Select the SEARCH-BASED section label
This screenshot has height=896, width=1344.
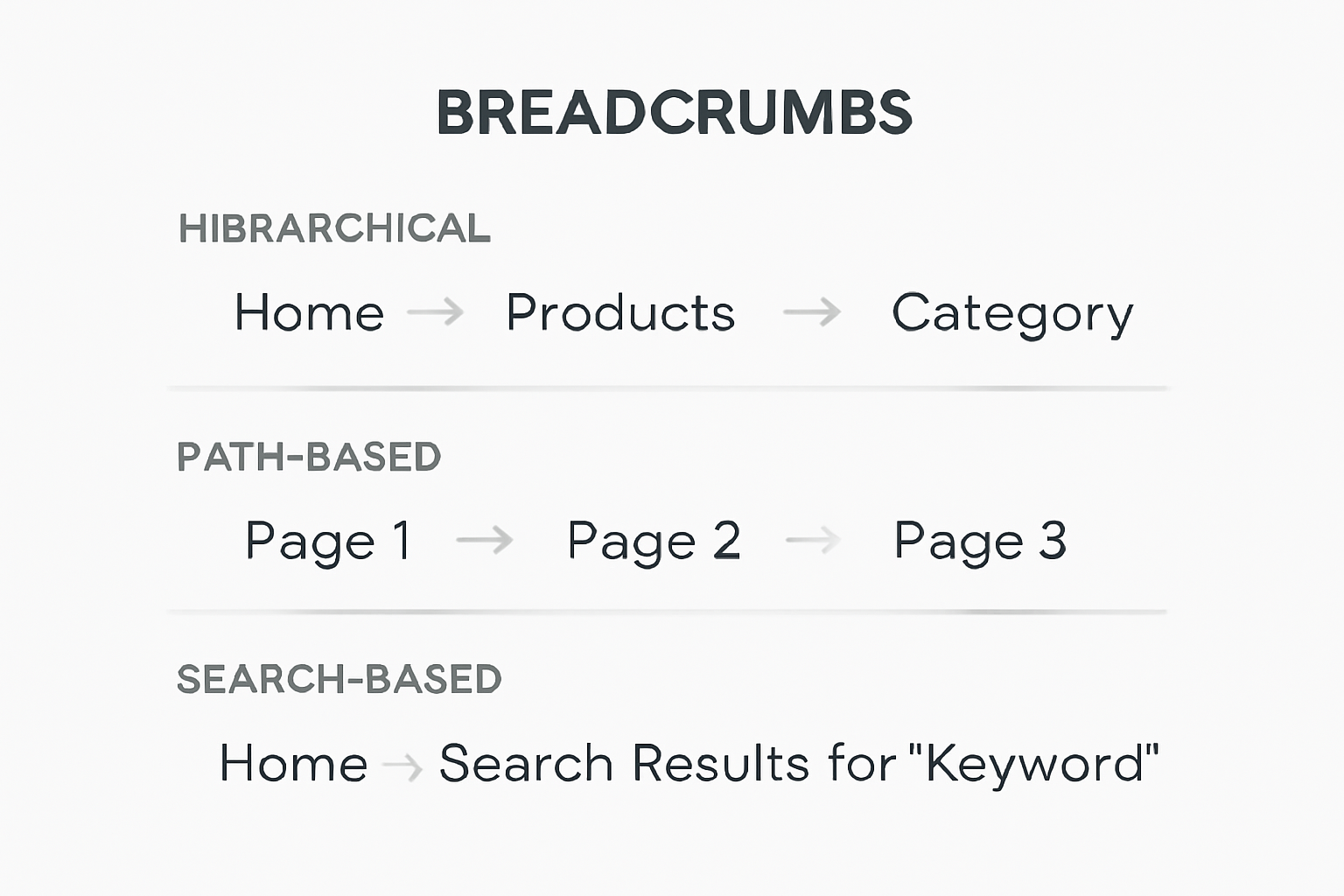(339, 679)
